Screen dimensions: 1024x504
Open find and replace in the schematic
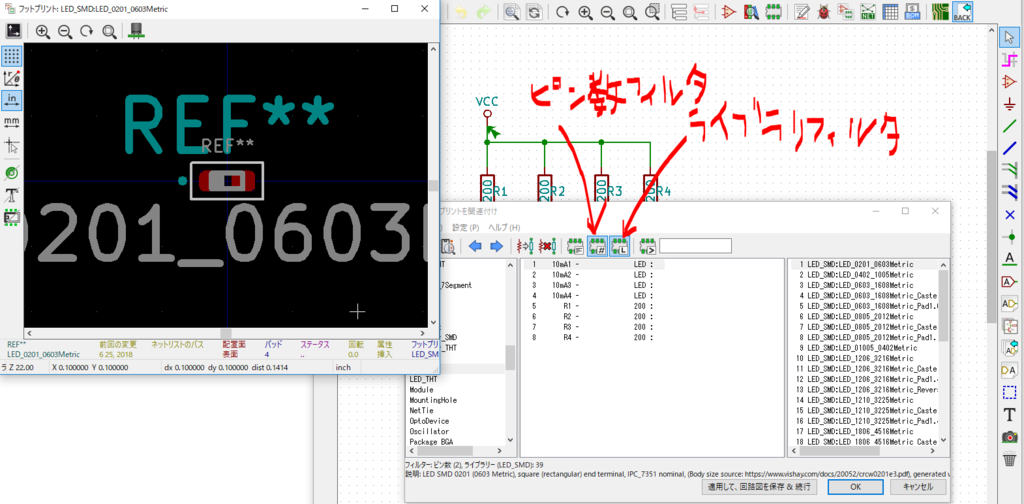coord(534,12)
